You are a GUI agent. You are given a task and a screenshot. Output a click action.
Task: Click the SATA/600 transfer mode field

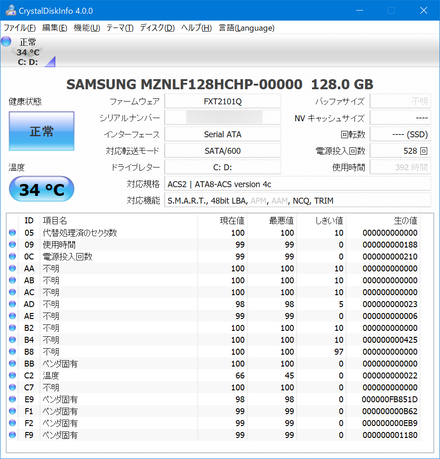[223, 151]
